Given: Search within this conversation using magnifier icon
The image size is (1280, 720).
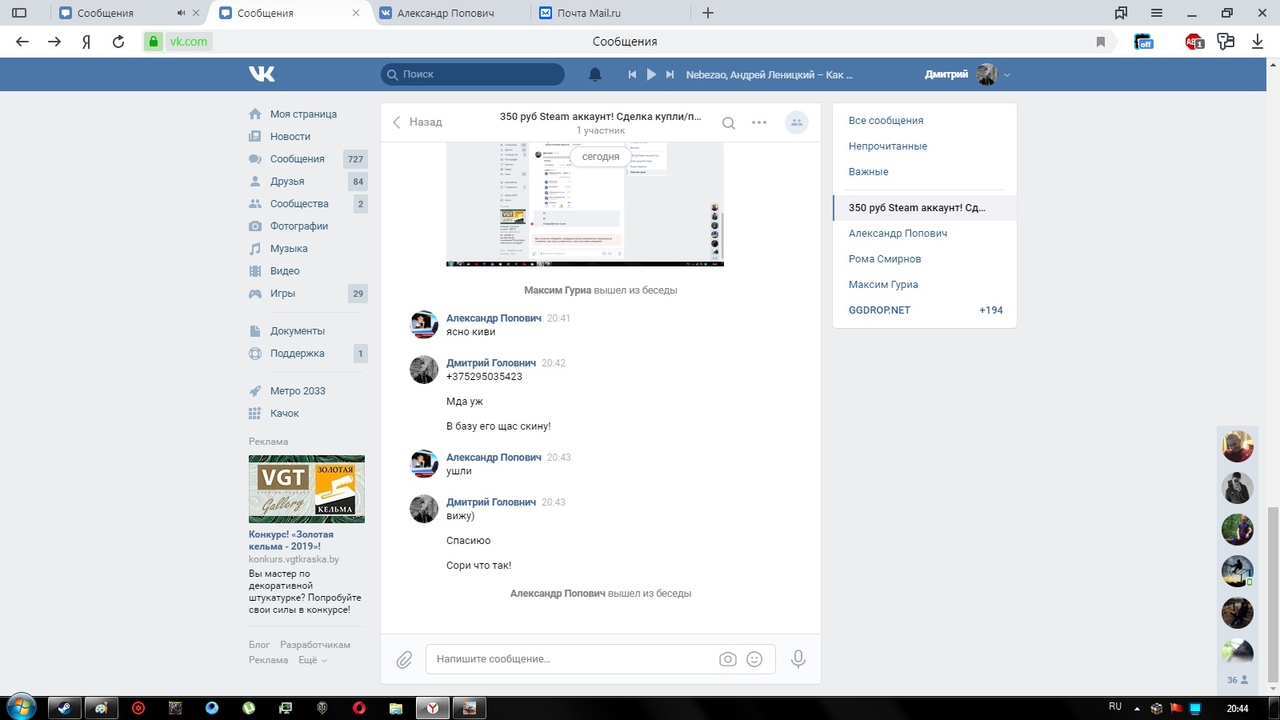Looking at the screenshot, I should (x=729, y=123).
